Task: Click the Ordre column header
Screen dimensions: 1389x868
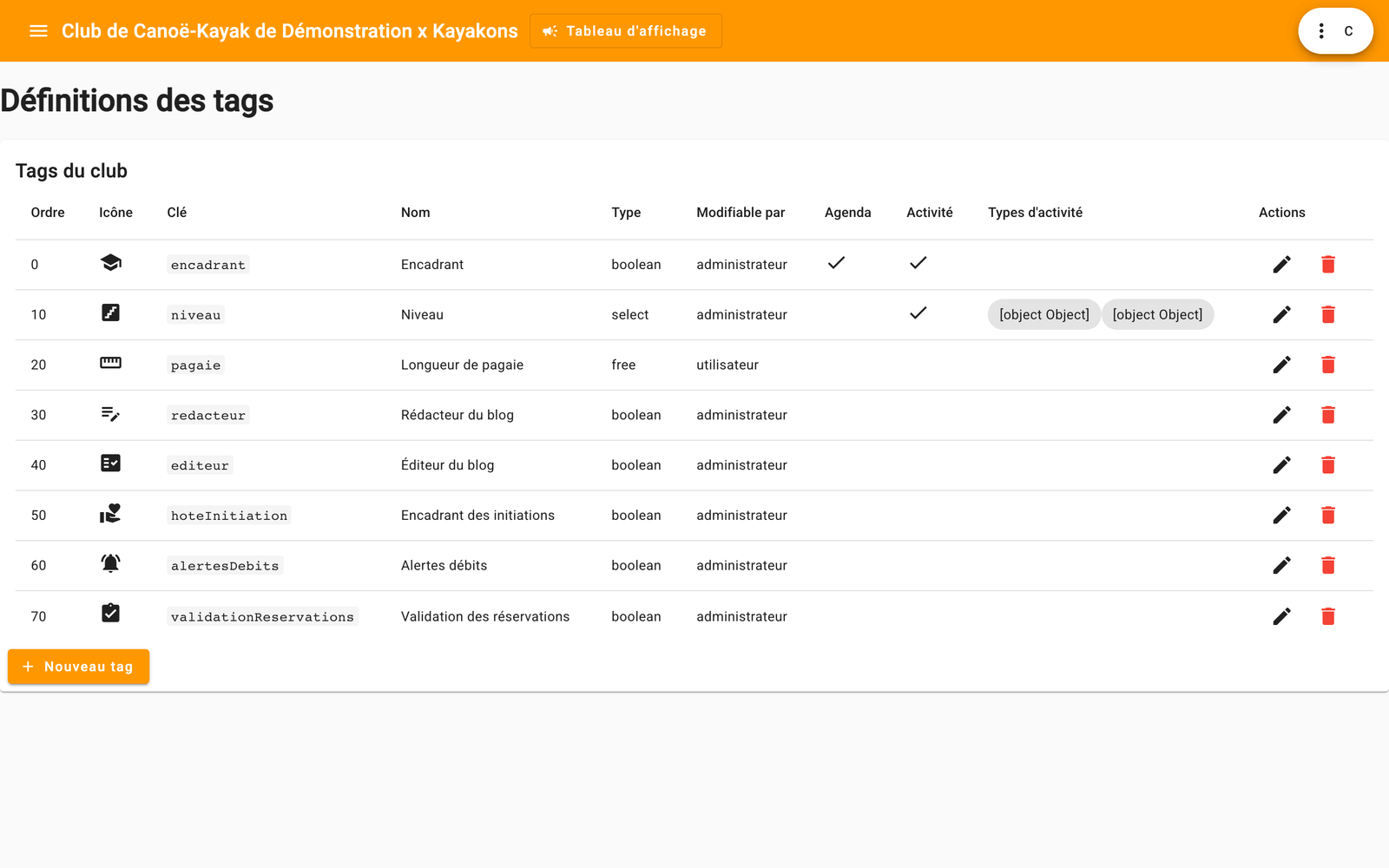Action: (x=48, y=213)
